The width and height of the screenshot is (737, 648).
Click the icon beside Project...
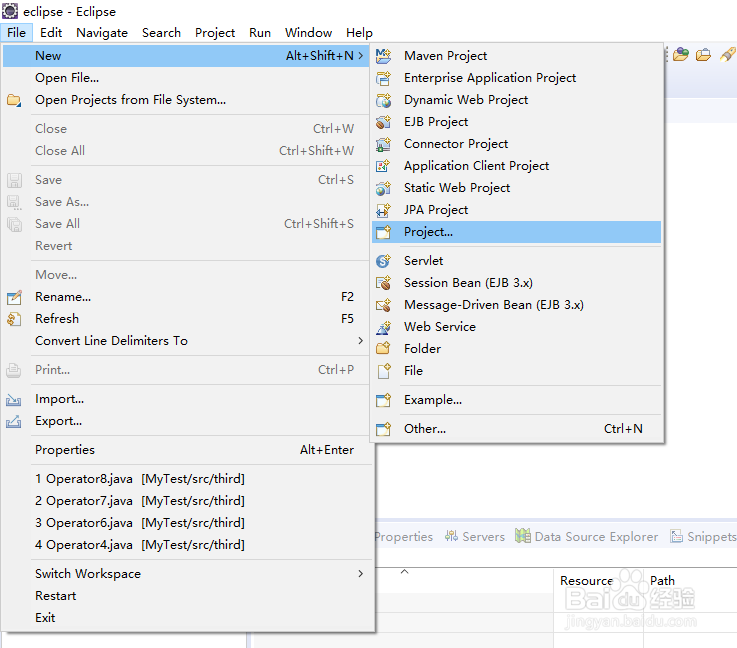click(x=383, y=232)
